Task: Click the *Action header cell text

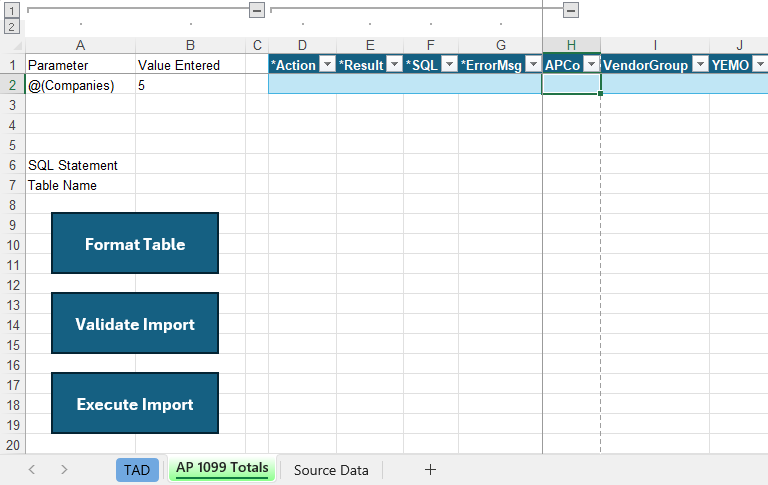Action: [293, 65]
